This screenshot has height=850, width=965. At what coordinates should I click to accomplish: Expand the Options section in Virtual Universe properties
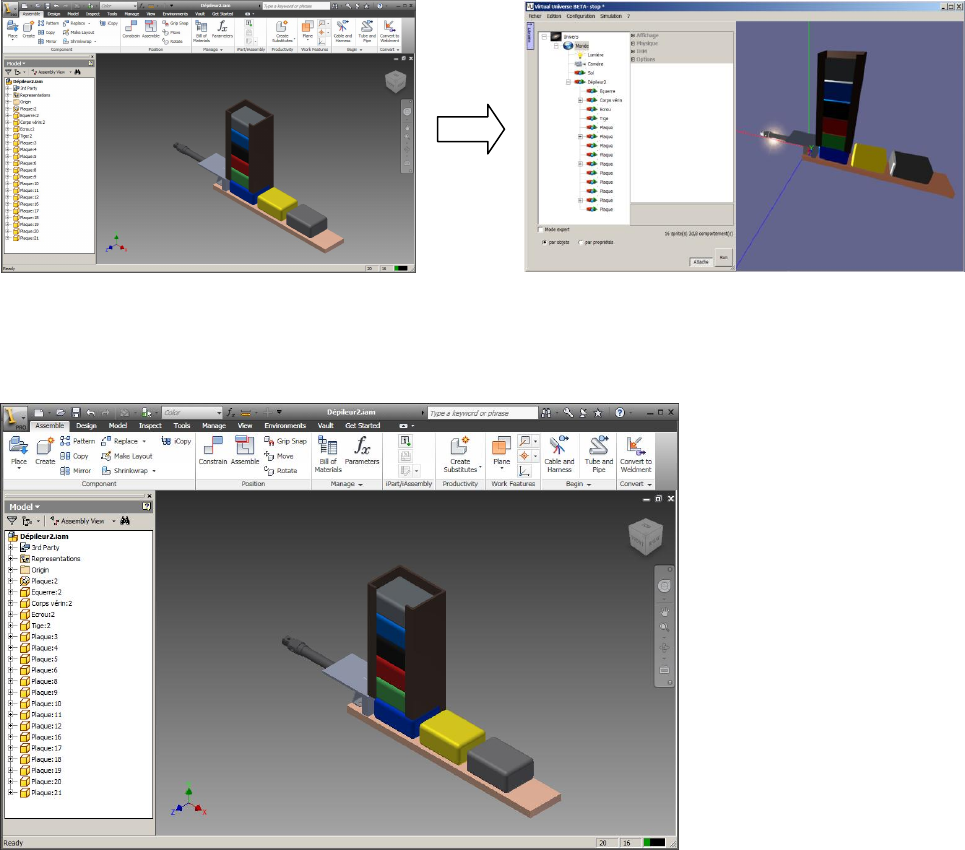click(x=633, y=59)
